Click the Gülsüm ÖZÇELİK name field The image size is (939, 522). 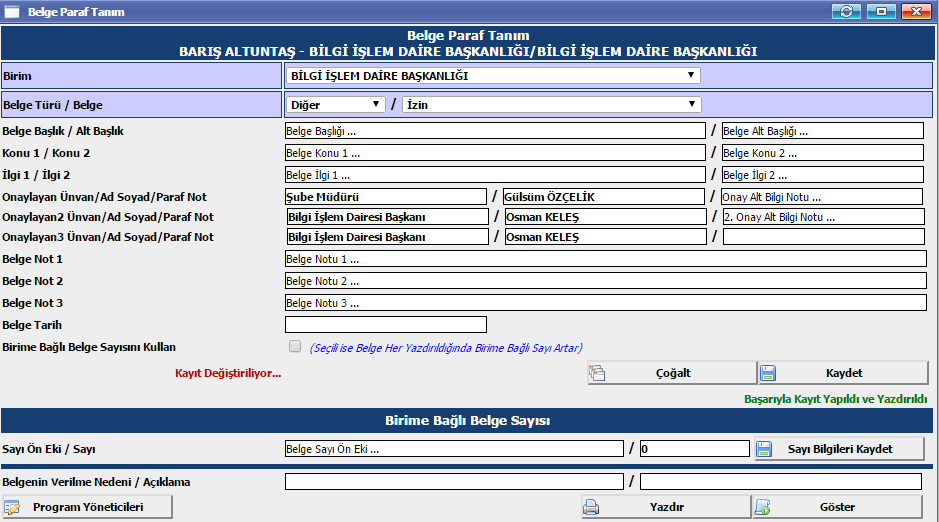(x=603, y=197)
